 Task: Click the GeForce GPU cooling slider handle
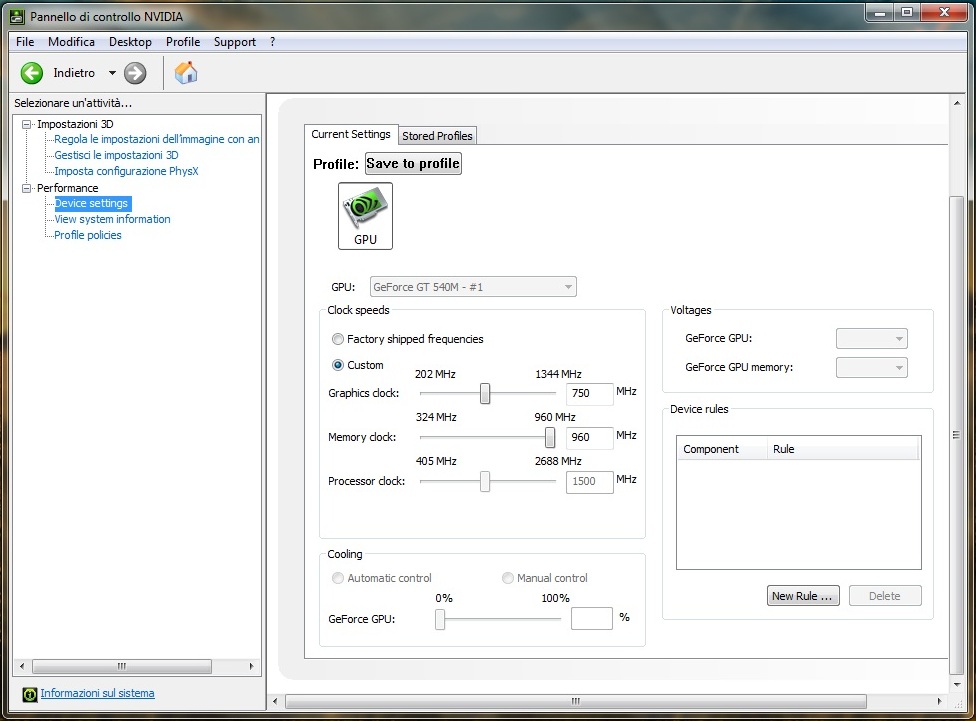[x=440, y=619]
